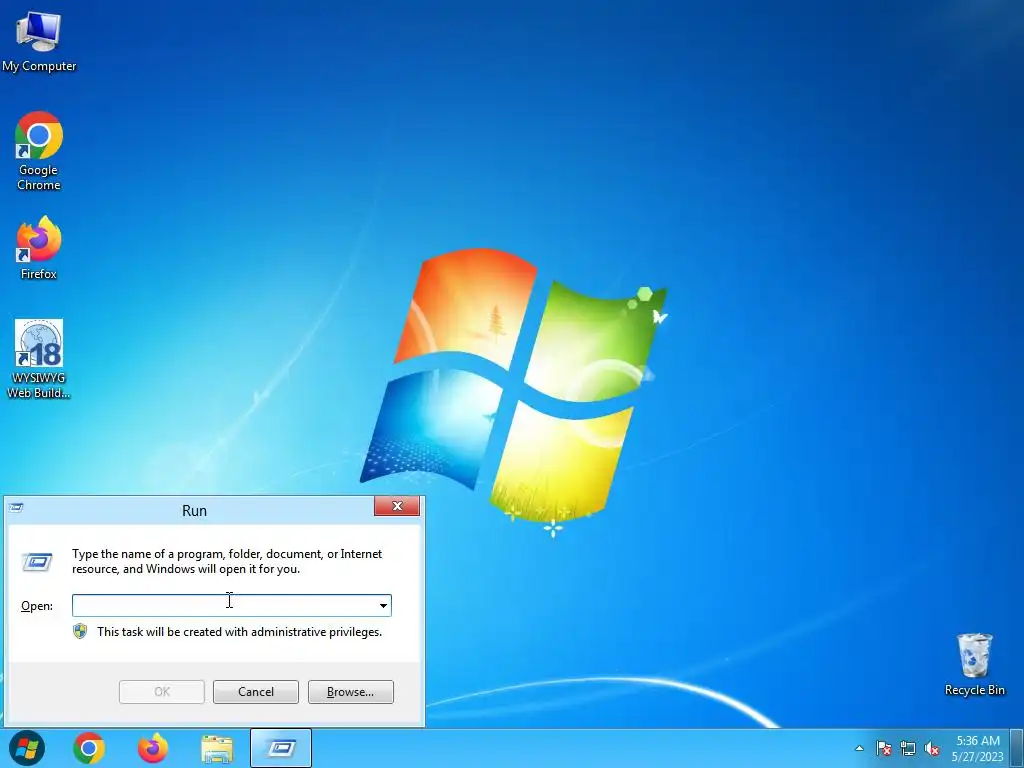Click the Run title text

click(x=194, y=511)
